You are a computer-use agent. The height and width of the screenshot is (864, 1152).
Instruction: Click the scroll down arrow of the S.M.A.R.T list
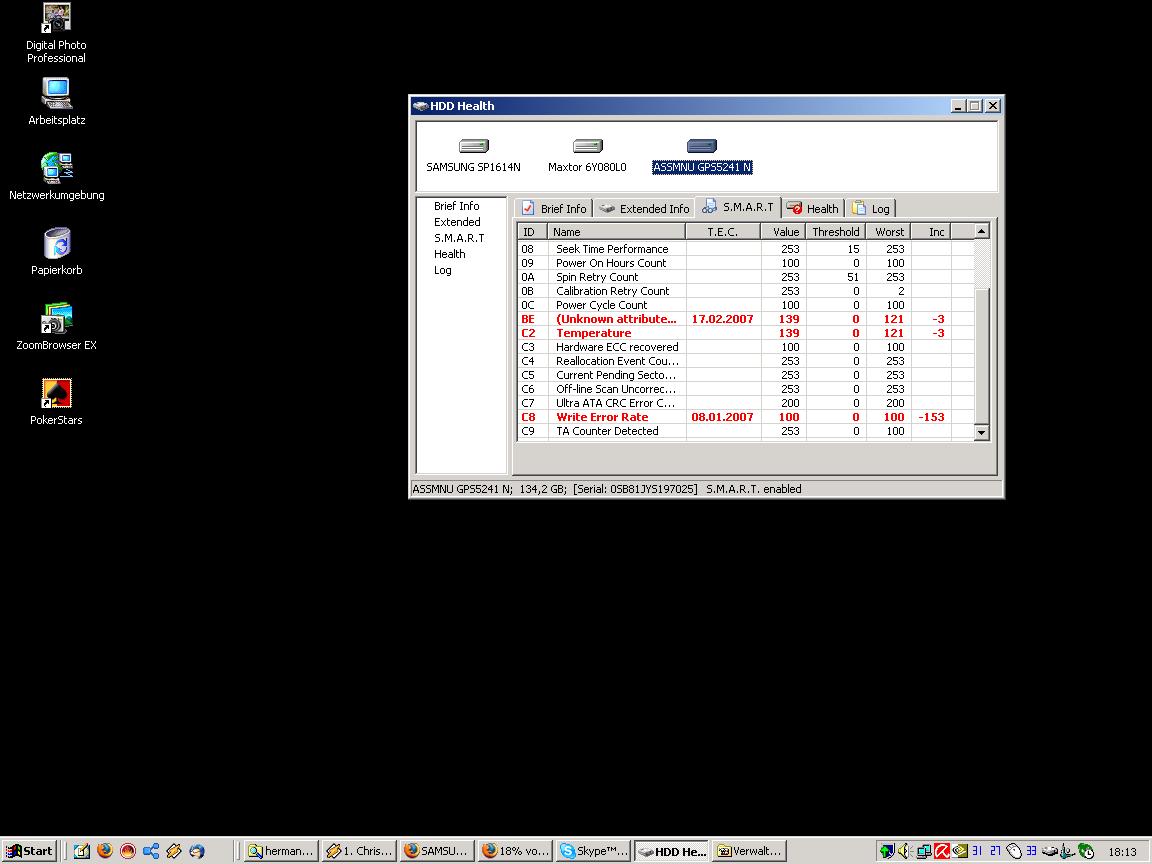[x=982, y=433]
